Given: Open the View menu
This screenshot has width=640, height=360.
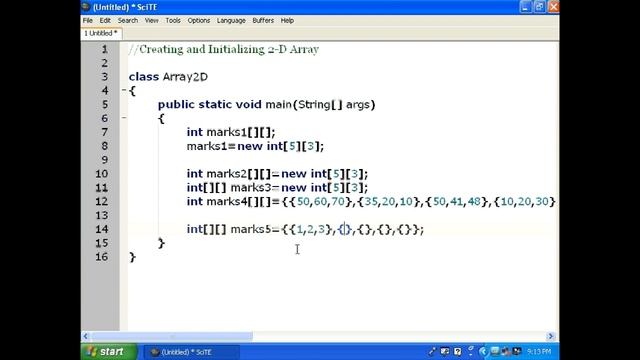Looking at the screenshot, I should (x=151, y=20).
